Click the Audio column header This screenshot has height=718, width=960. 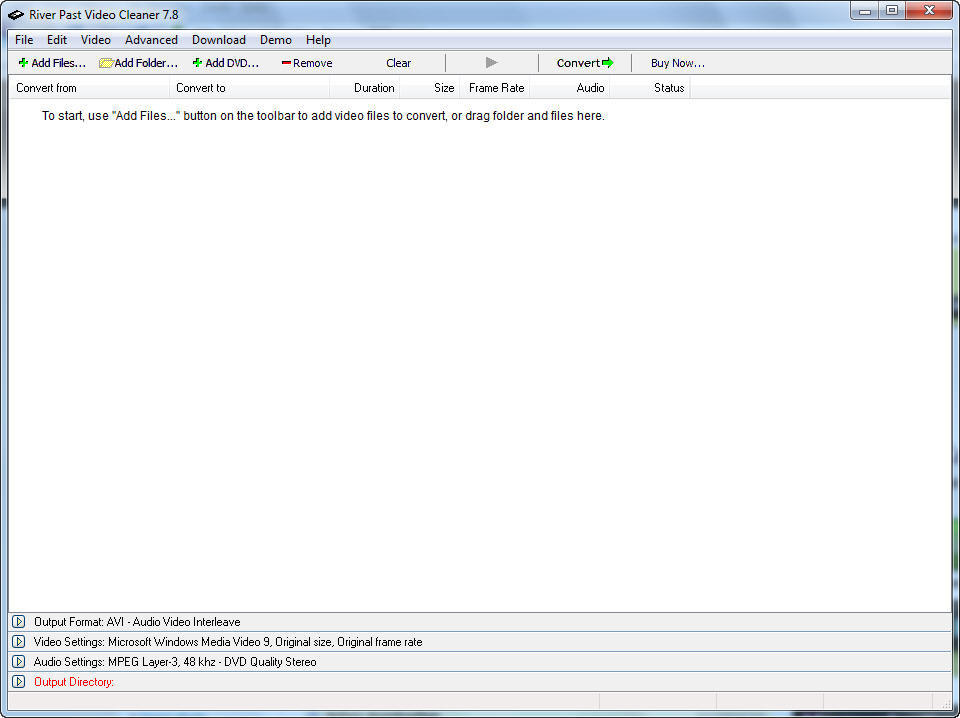(570, 88)
